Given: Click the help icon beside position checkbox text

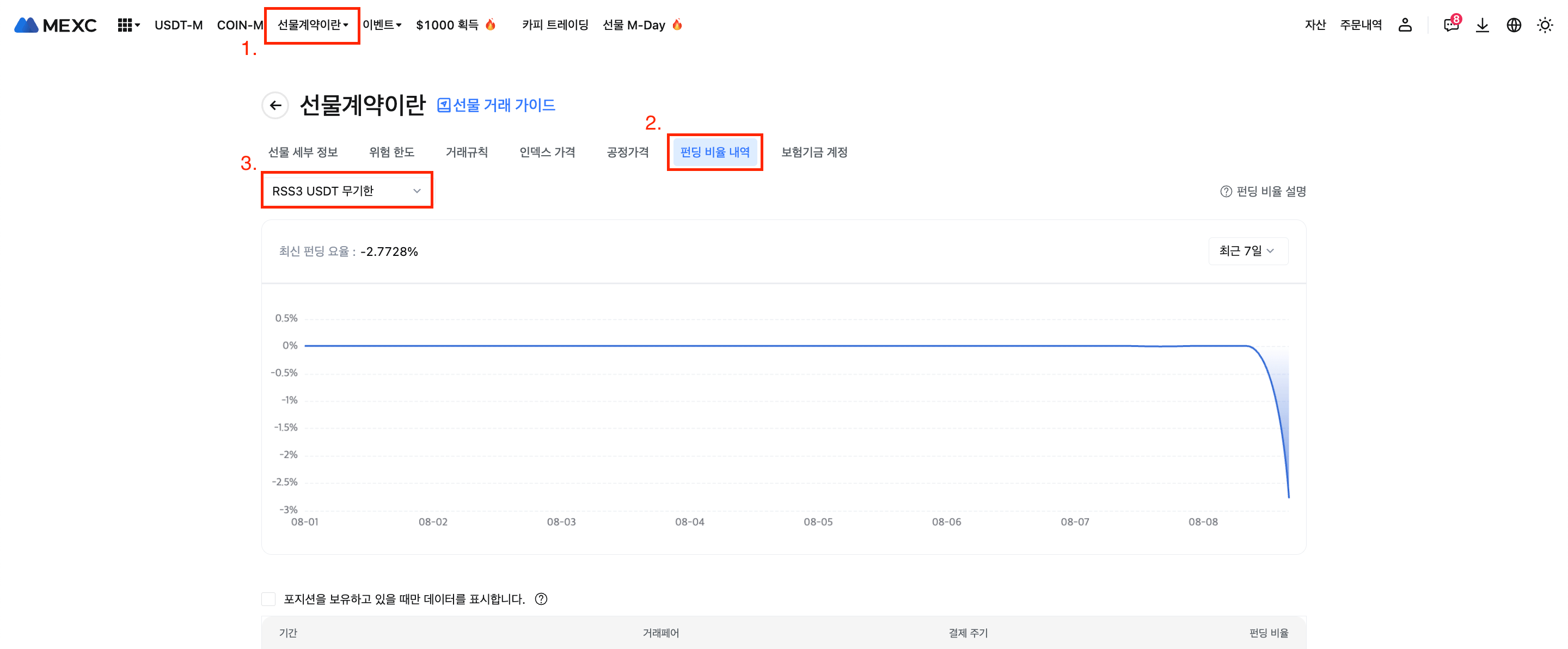Looking at the screenshot, I should coord(541,599).
